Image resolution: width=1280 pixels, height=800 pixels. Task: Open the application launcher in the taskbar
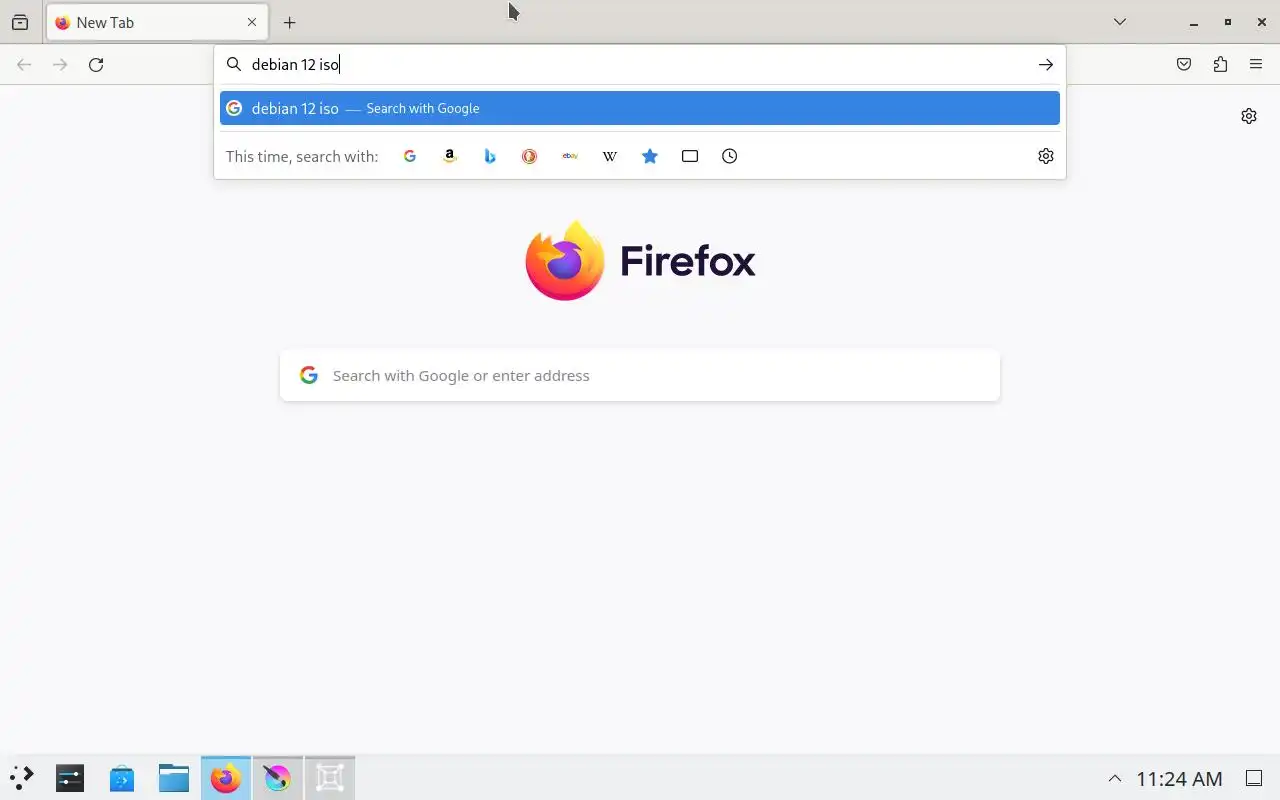[x=22, y=777]
